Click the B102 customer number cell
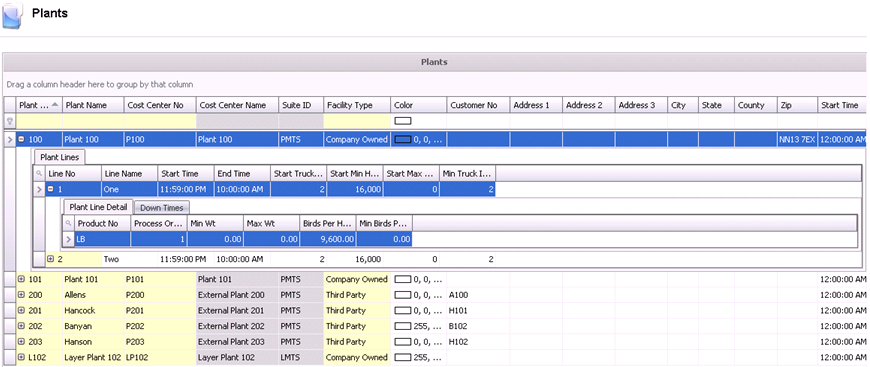 478,326
